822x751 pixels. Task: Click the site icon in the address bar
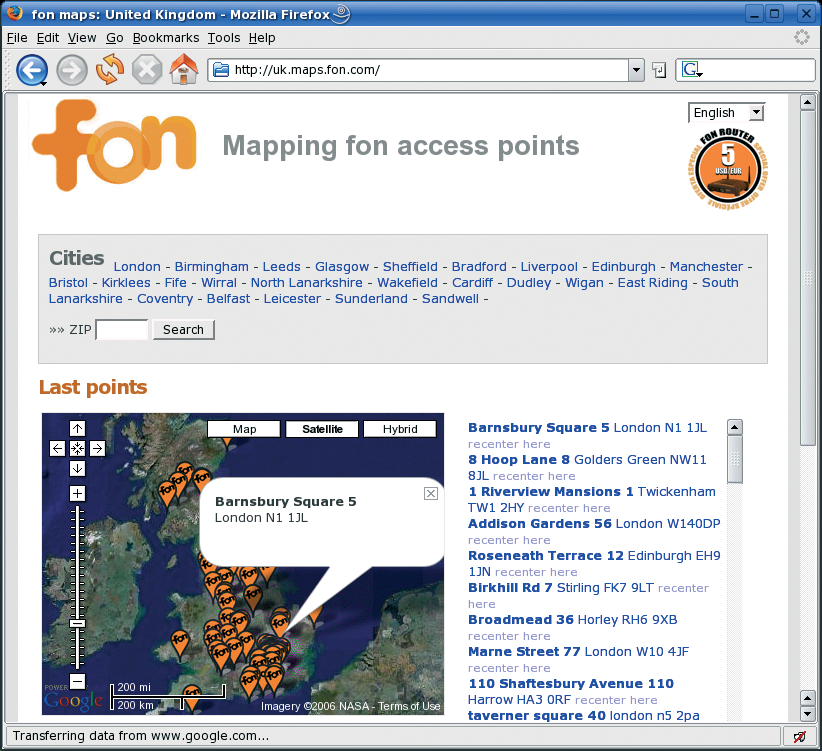[x=221, y=70]
